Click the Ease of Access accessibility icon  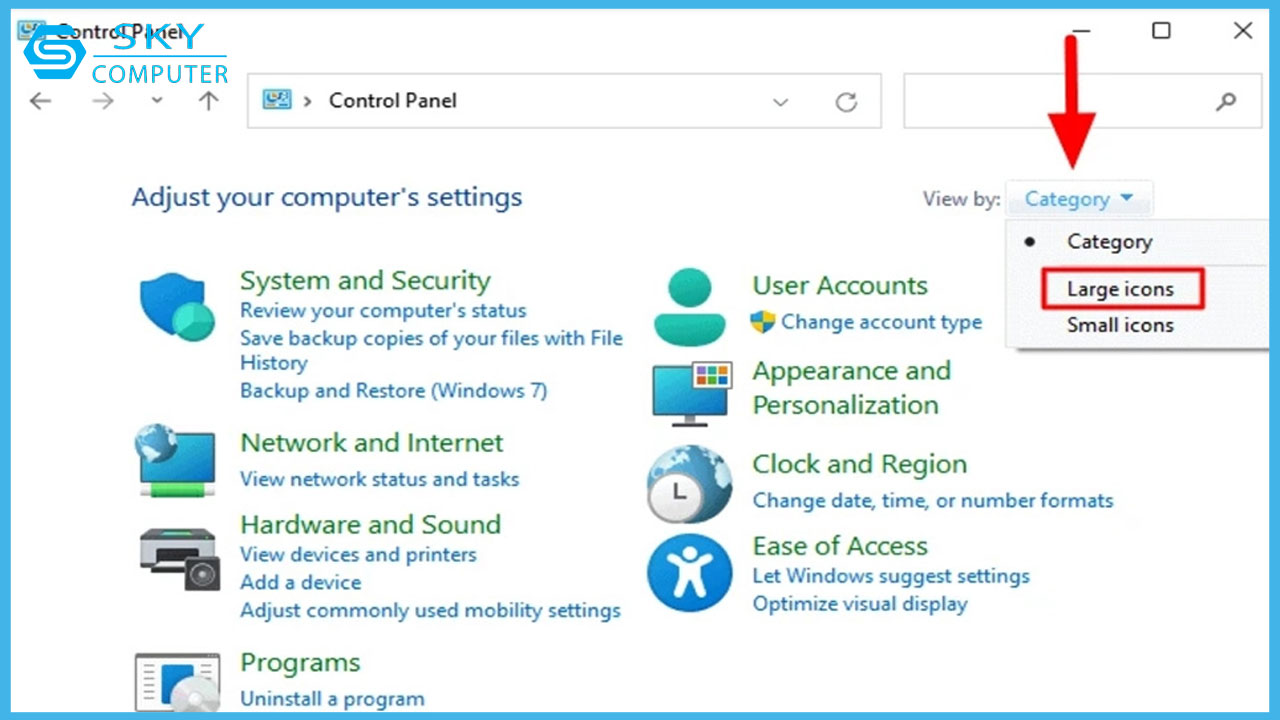689,573
